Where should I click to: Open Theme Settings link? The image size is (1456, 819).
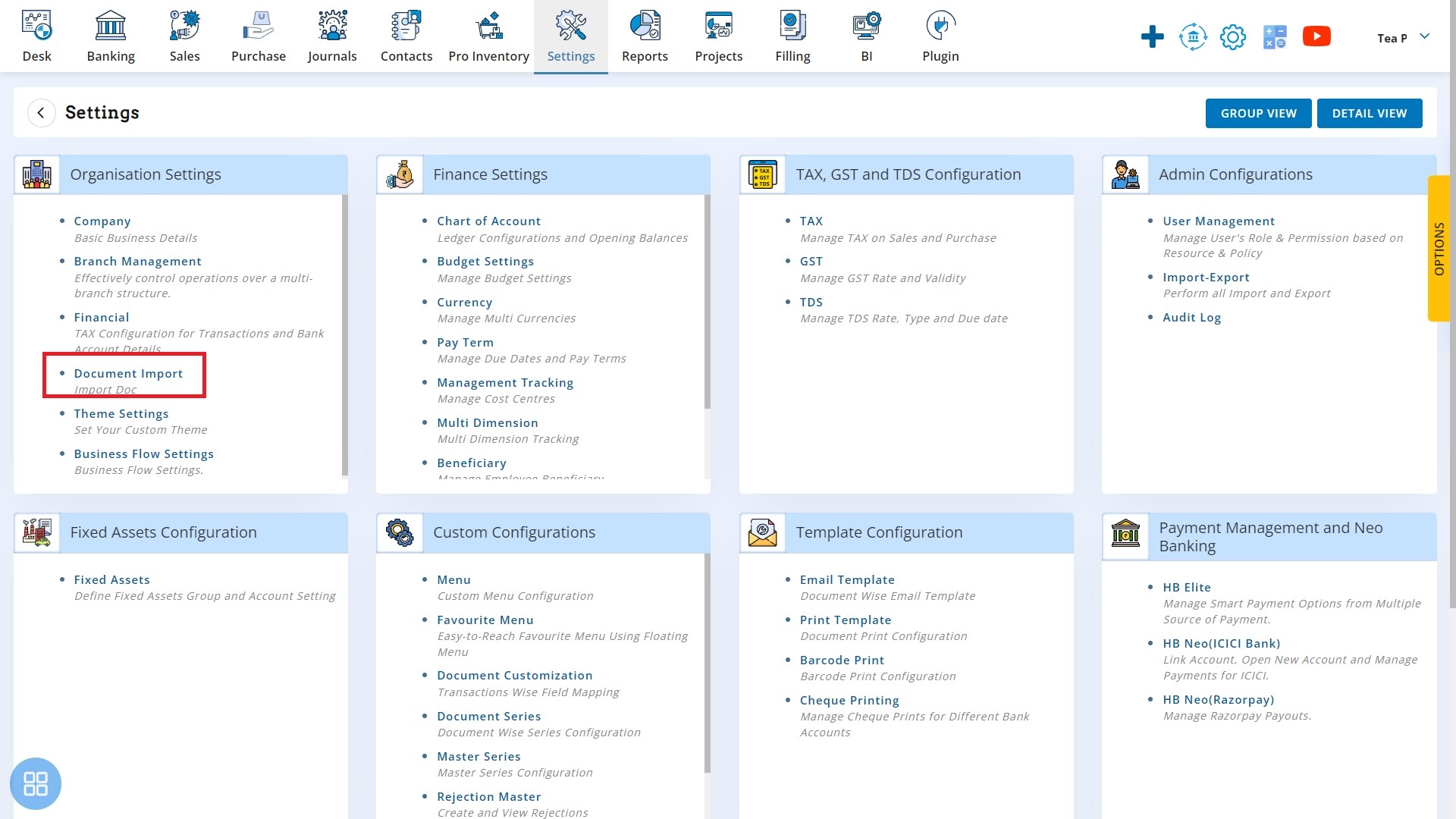point(121,413)
